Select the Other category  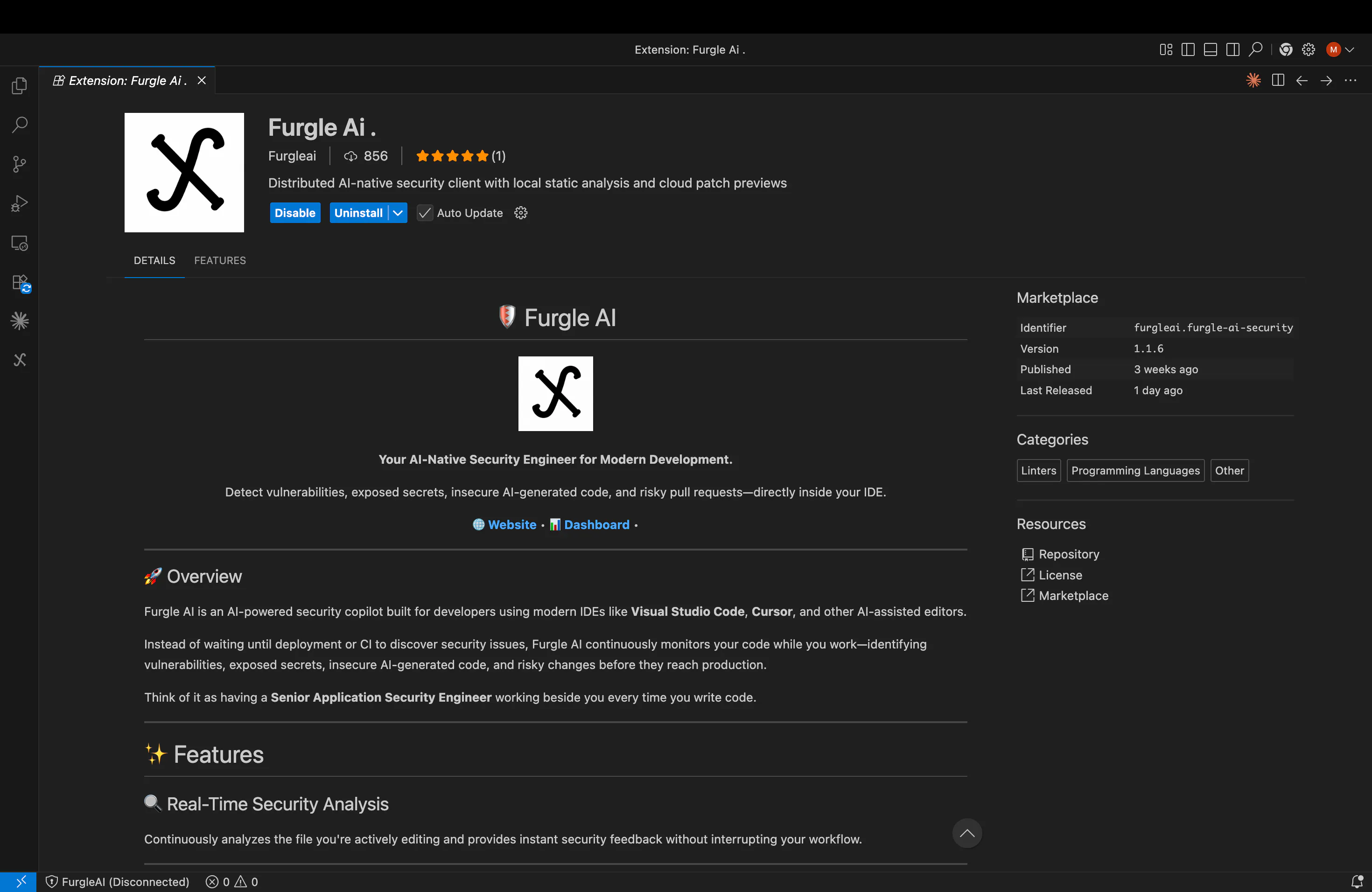[x=1230, y=470]
